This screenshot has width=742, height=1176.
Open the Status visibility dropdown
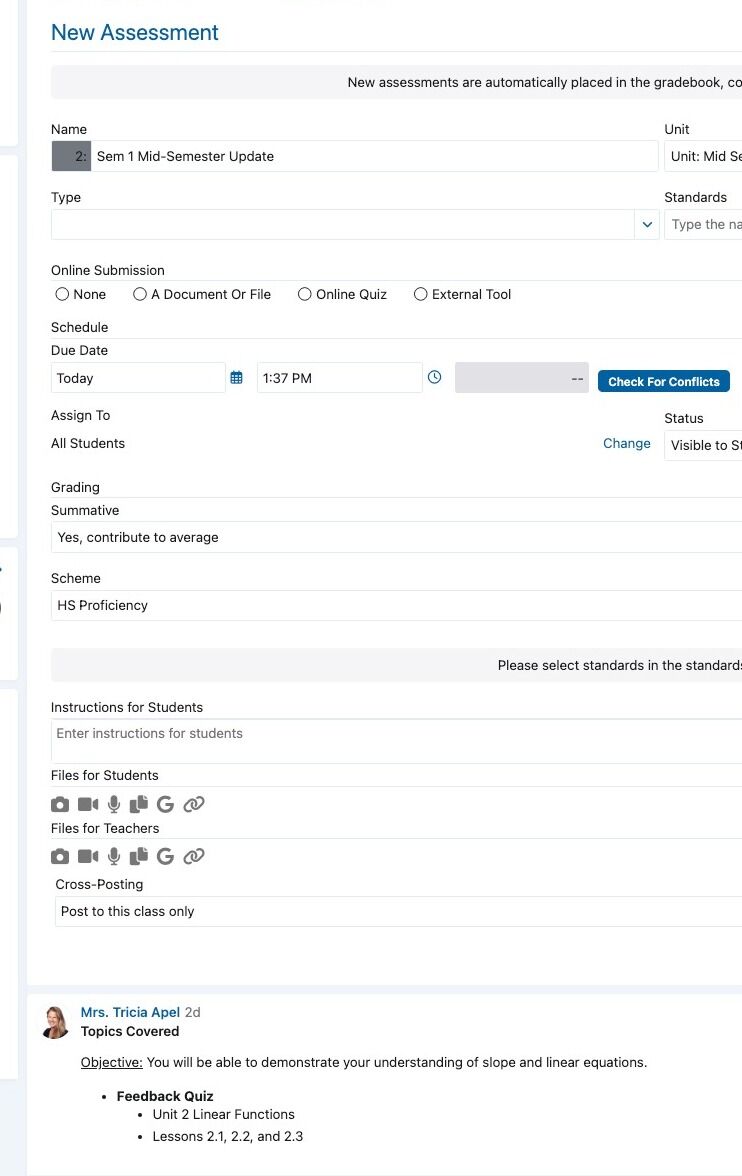click(703, 446)
